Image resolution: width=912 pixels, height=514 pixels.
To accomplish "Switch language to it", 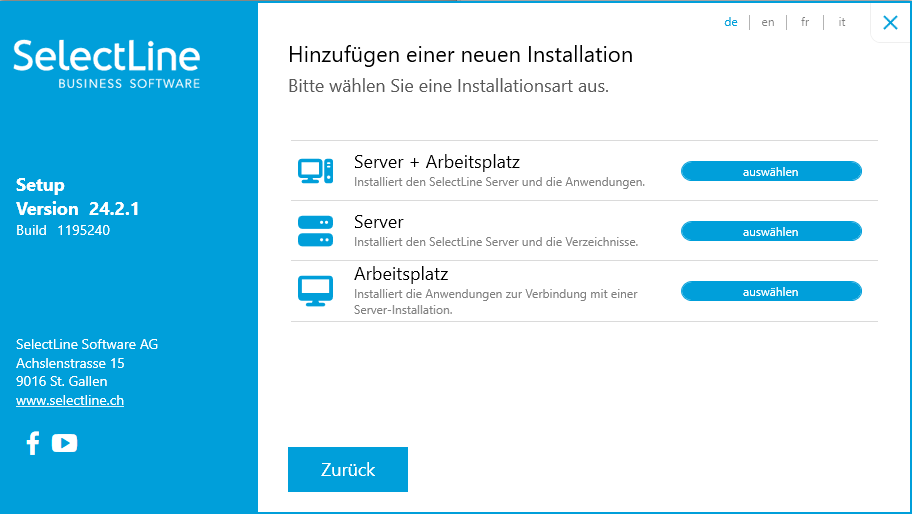I will [842, 22].
